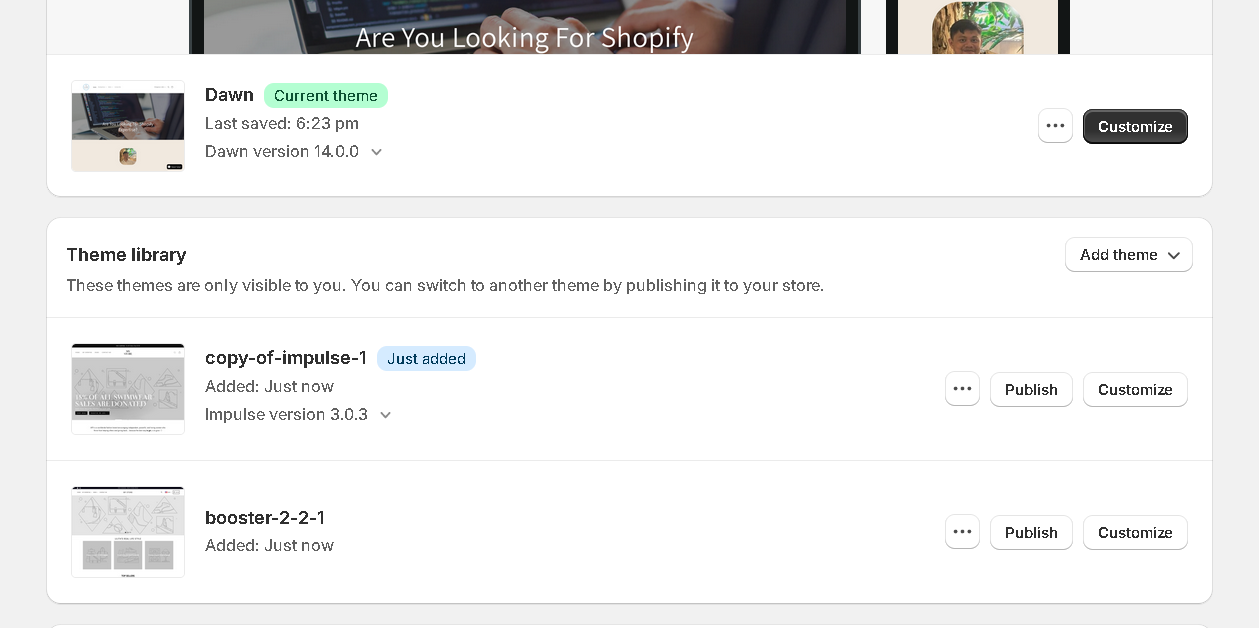Viewport: 1259px width, 628px height.
Task: Select the booster-2-2-1 theme name
Action: click(265, 518)
